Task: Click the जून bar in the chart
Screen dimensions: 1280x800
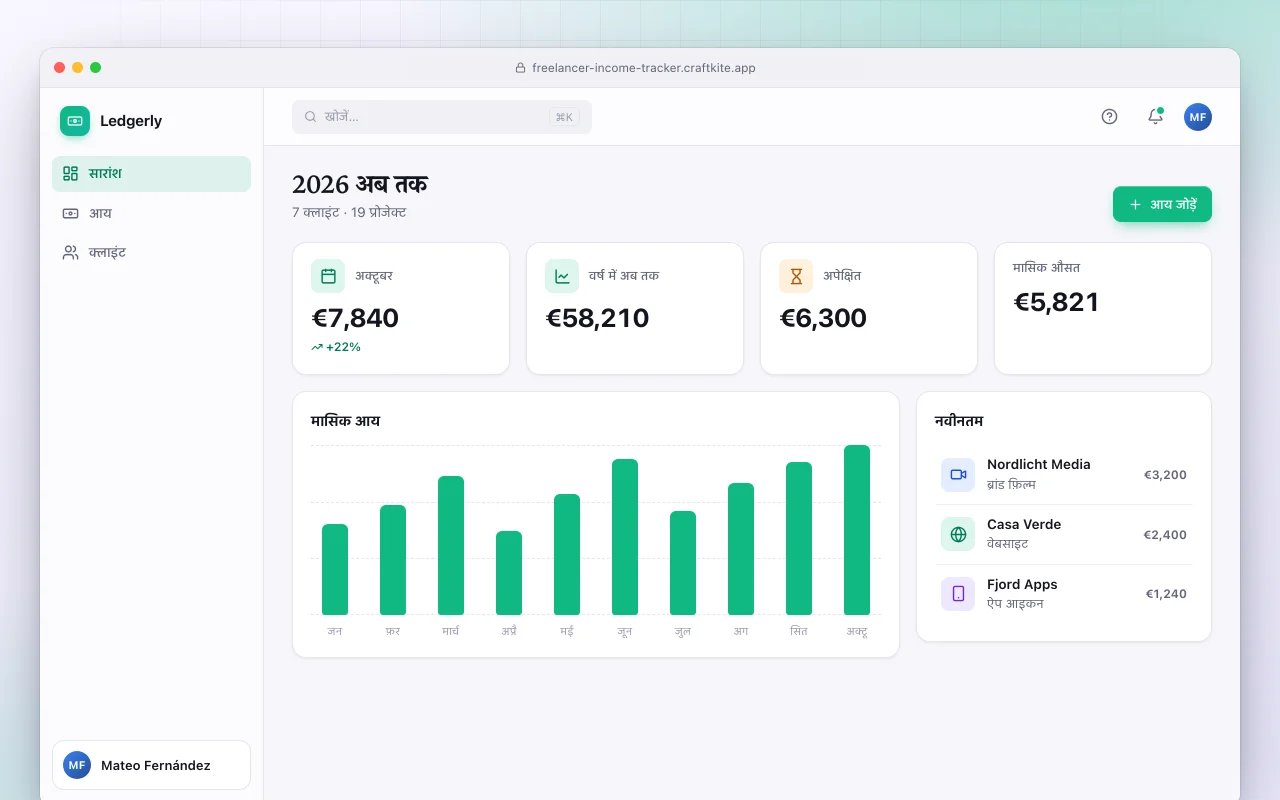Action: tap(625, 537)
